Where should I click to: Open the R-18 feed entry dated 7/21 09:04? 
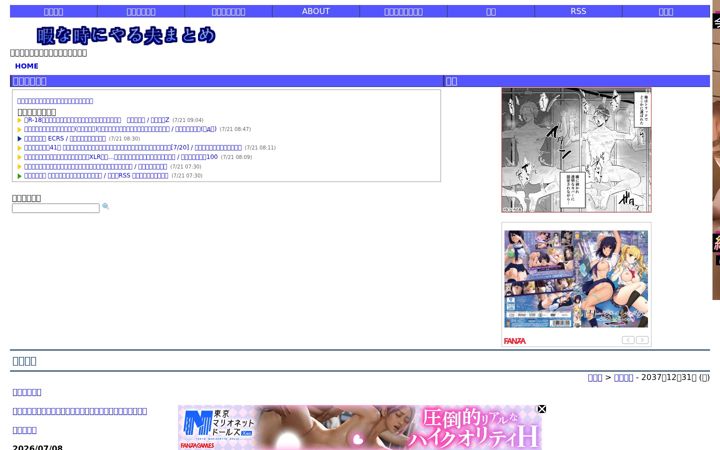pyautogui.click(x=96, y=120)
